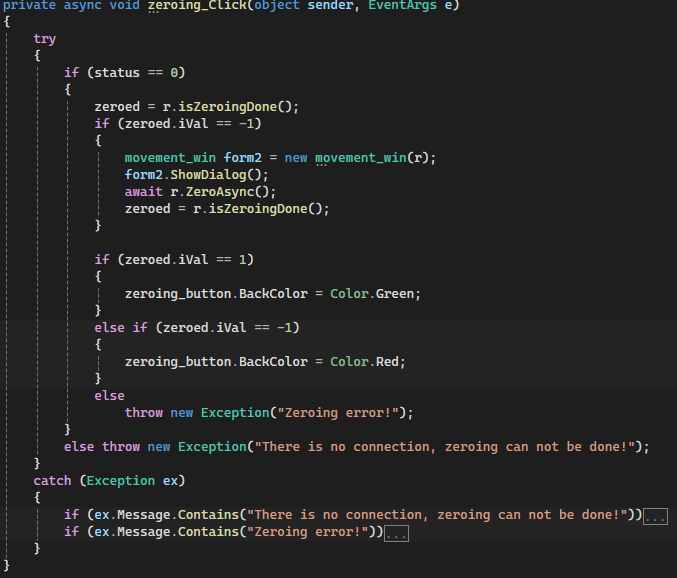The width and height of the screenshot is (677, 578).
Task: Click 'private' keyword in method signature
Action: (29, 6)
